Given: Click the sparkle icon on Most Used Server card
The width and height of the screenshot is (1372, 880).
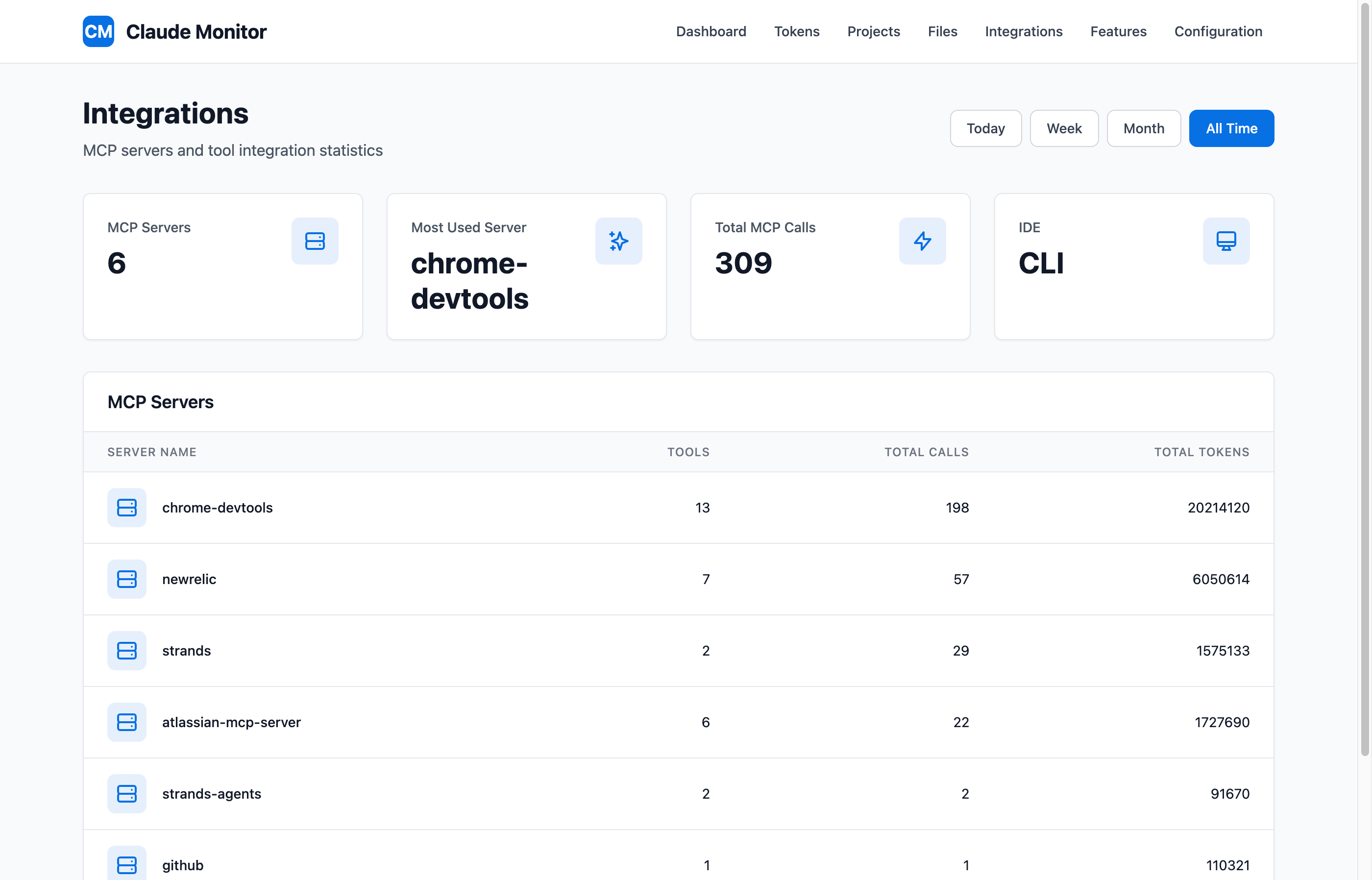Looking at the screenshot, I should coord(618,241).
